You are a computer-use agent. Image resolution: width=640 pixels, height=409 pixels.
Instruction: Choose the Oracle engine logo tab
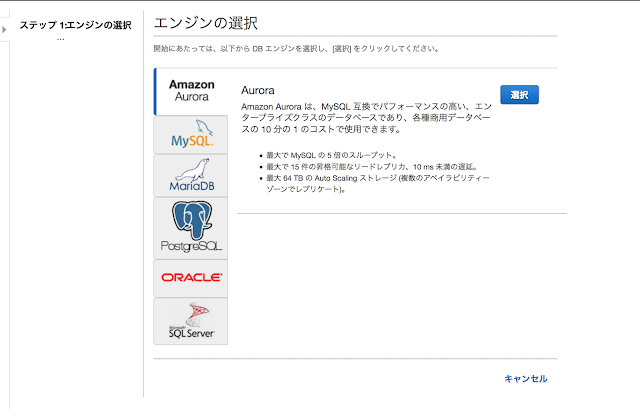pyautogui.click(x=191, y=278)
